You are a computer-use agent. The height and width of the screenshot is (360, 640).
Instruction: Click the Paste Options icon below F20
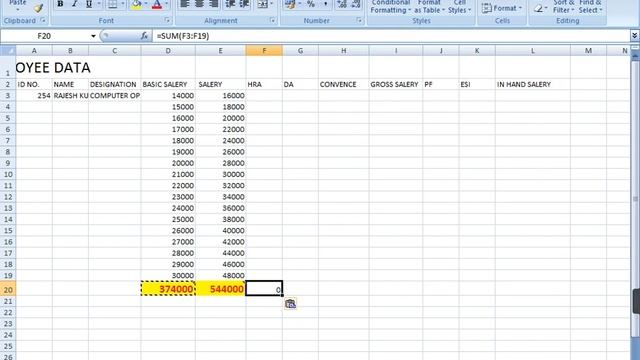click(x=290, y=304)
